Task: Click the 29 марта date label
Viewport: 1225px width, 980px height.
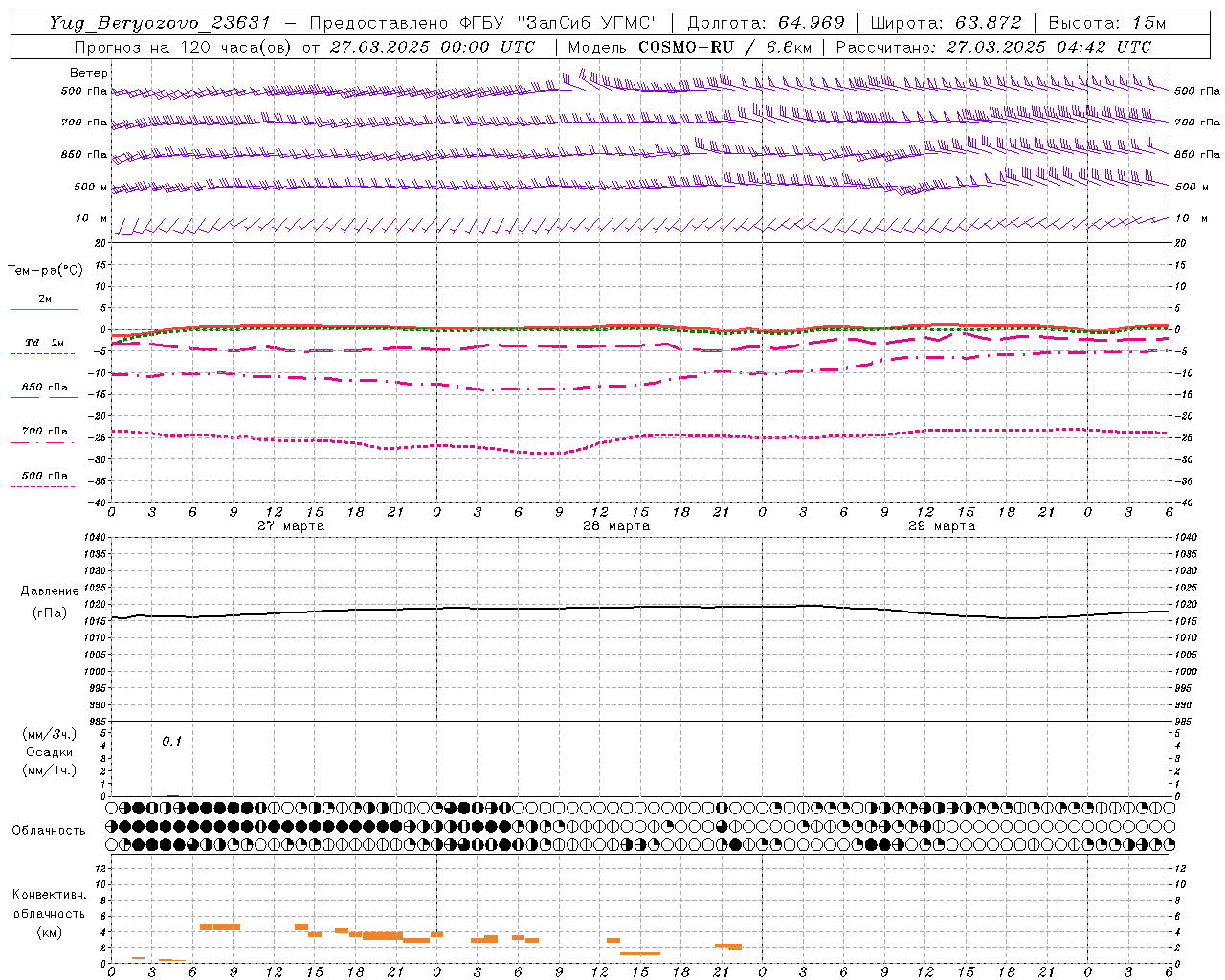Action: tap(942, 526)
